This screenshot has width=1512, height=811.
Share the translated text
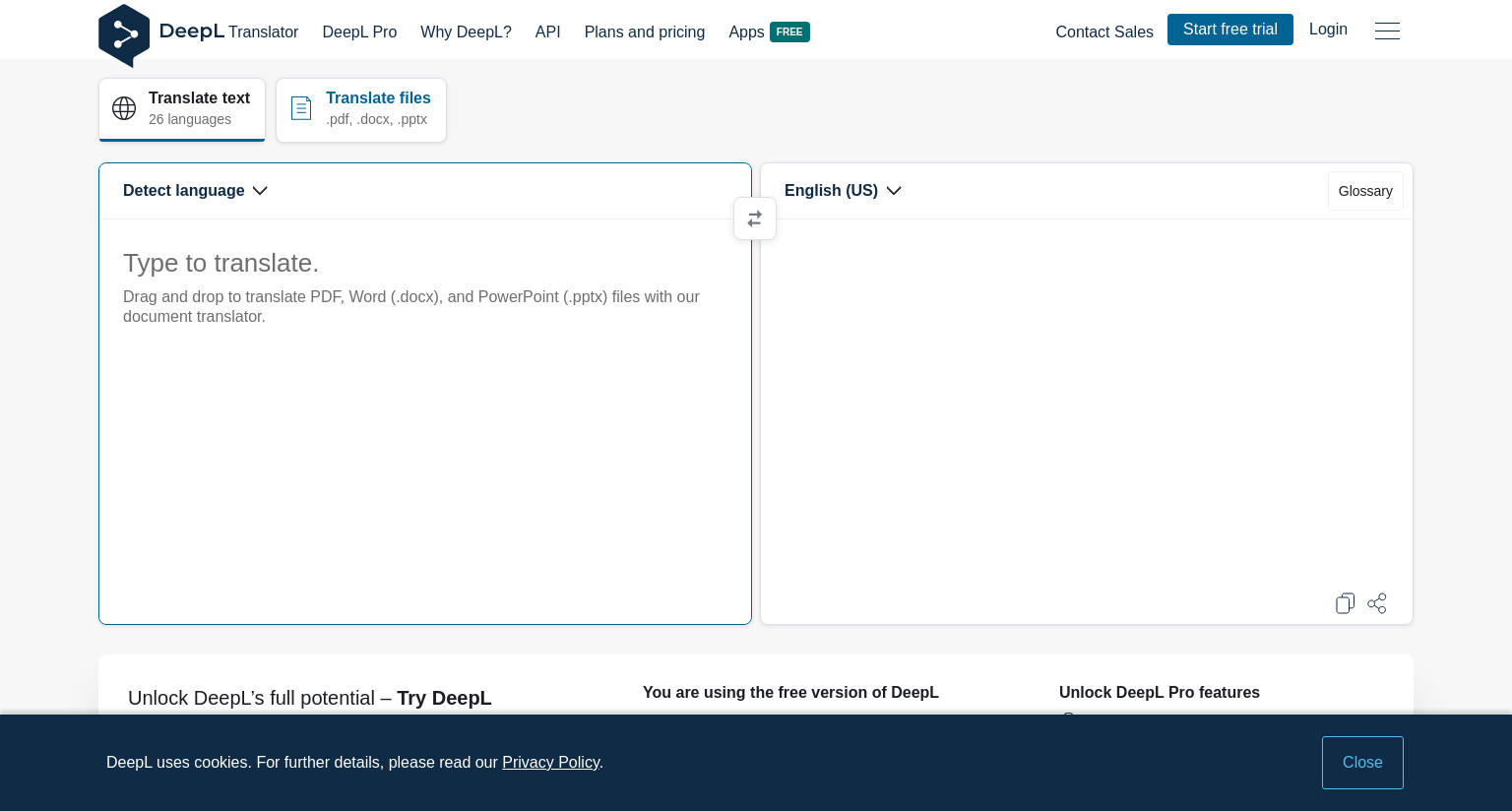click(1377, 603)
